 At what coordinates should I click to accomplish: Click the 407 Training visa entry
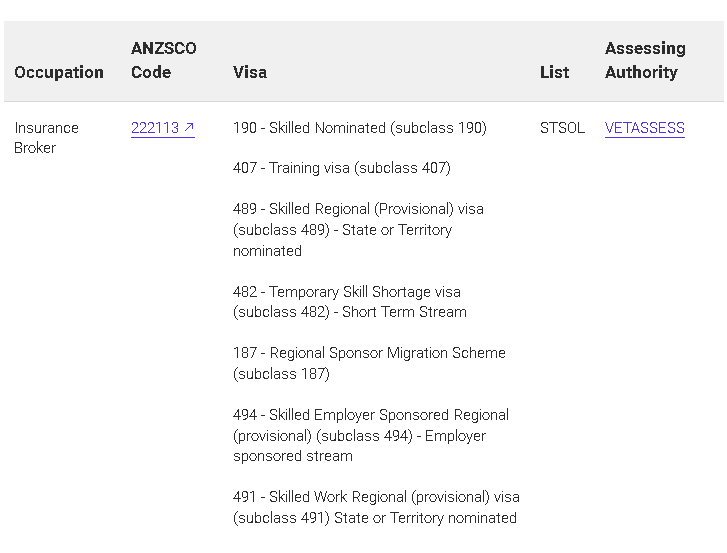point(342,168)
